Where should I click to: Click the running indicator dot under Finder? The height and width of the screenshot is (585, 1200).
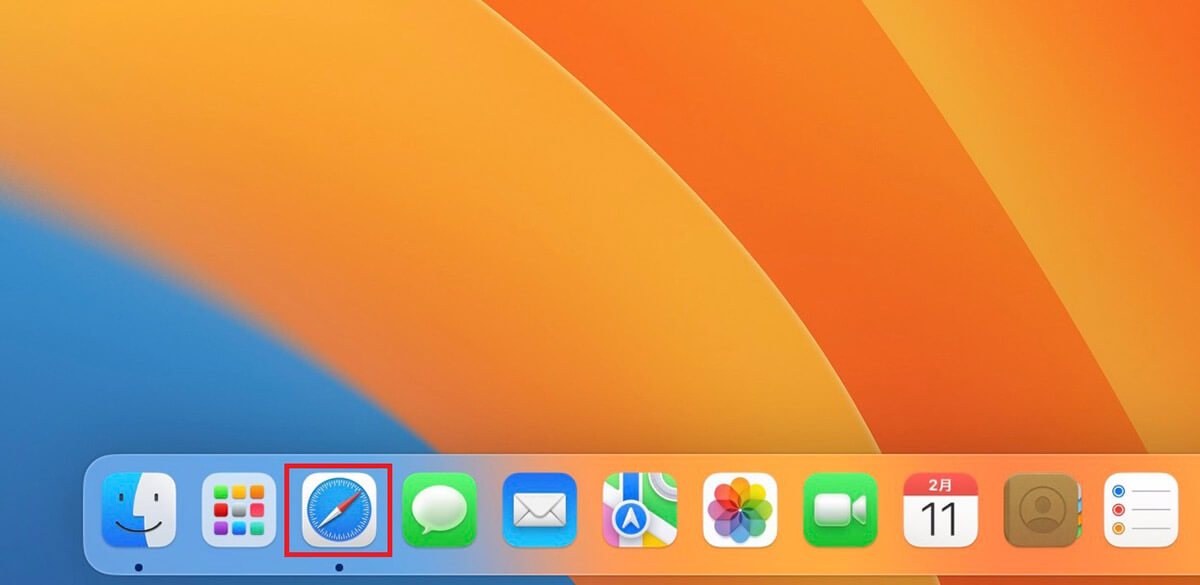pos(139,567)
